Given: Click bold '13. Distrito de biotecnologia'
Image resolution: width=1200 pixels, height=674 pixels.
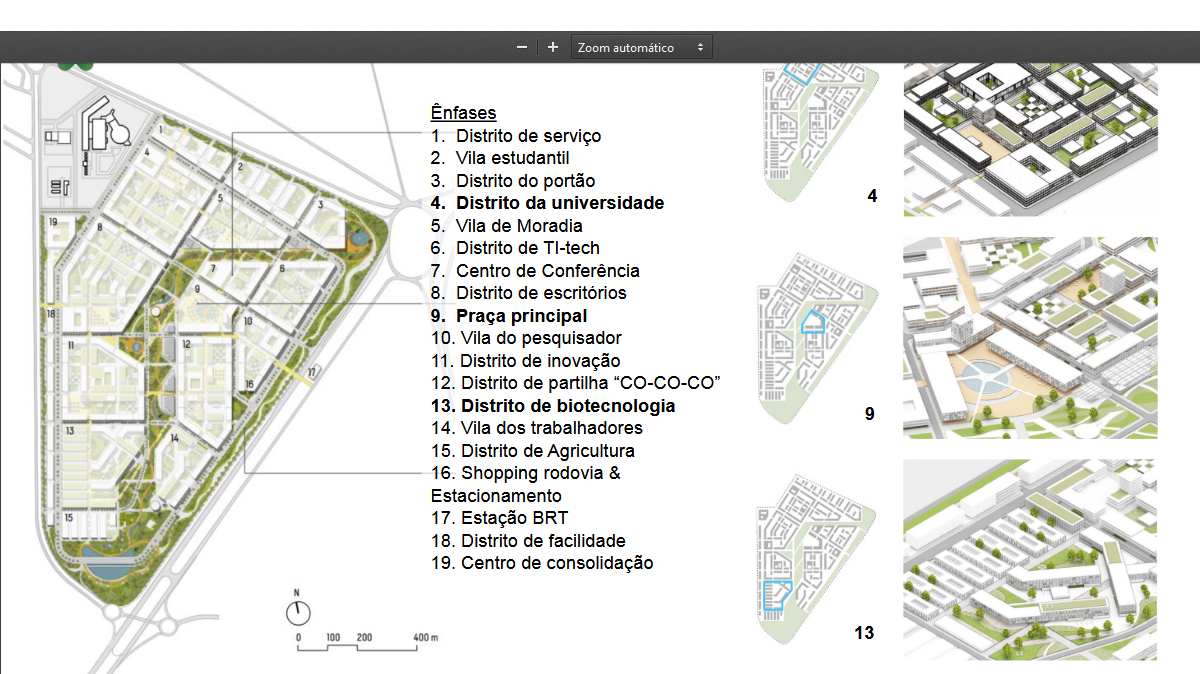Looking at the screenshot, I should (553, 406).
